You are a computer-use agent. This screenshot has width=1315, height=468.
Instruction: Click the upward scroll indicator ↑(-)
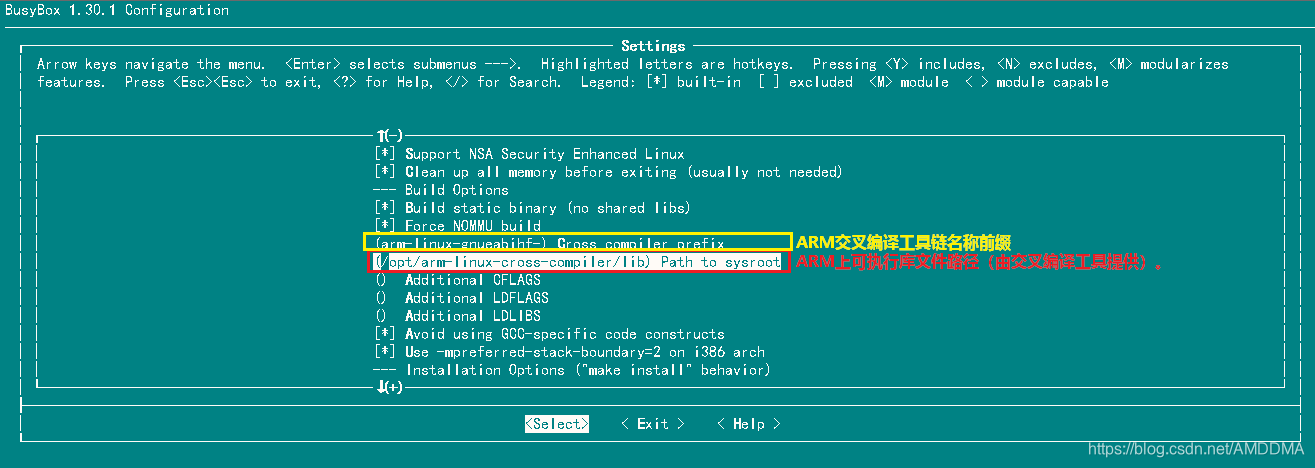tap(389, 135)
